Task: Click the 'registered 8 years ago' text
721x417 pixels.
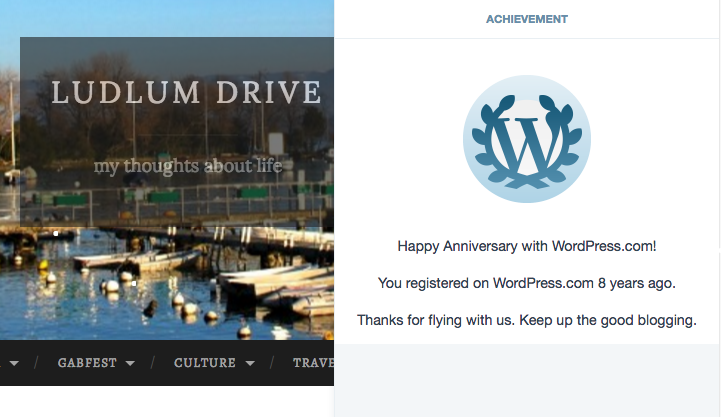Action: 527,283
